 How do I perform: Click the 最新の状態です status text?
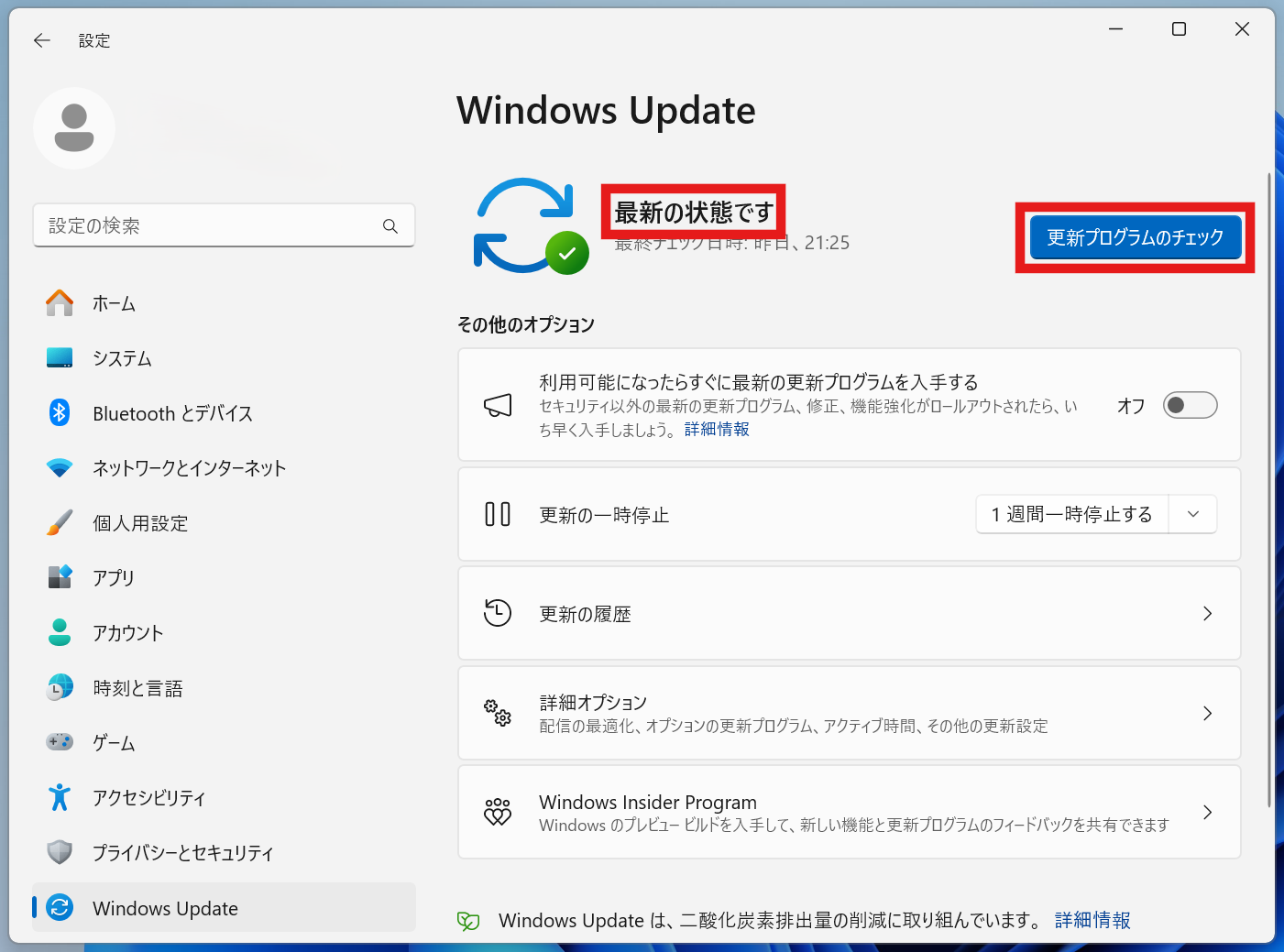coord(694,213)
